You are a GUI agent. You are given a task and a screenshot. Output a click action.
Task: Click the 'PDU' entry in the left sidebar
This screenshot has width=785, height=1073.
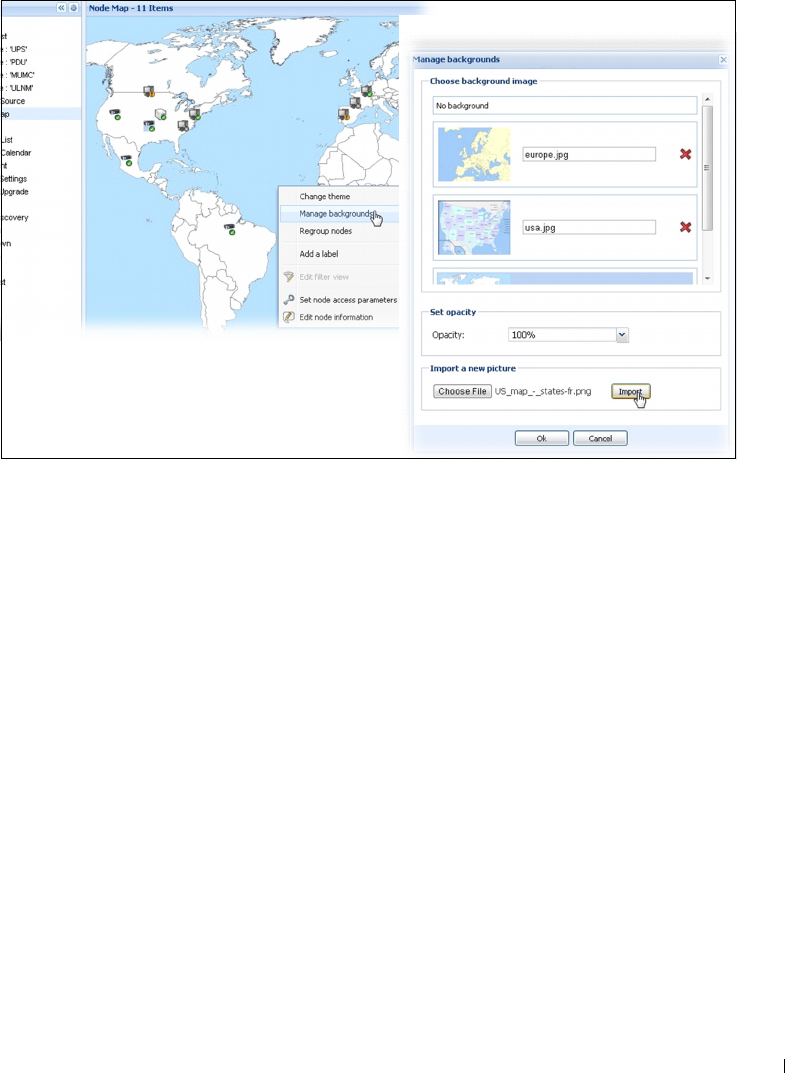point(15,62)
